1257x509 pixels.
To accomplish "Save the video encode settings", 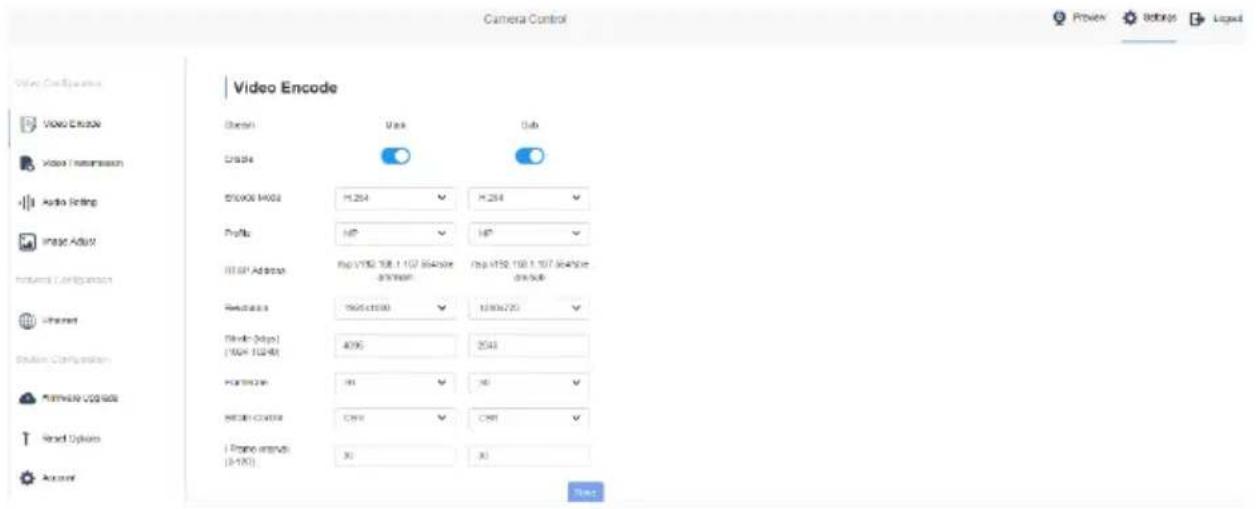I will point(586,491).
